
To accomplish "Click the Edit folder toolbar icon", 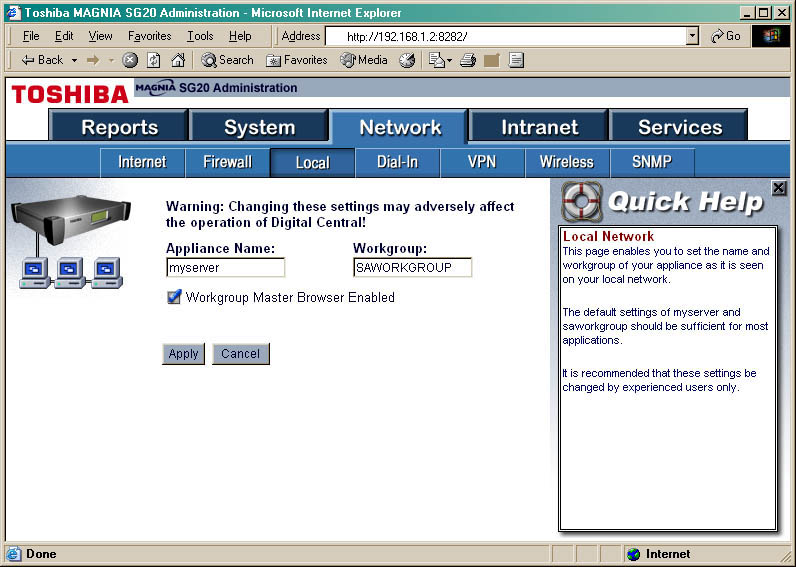I will click(491, 60).
